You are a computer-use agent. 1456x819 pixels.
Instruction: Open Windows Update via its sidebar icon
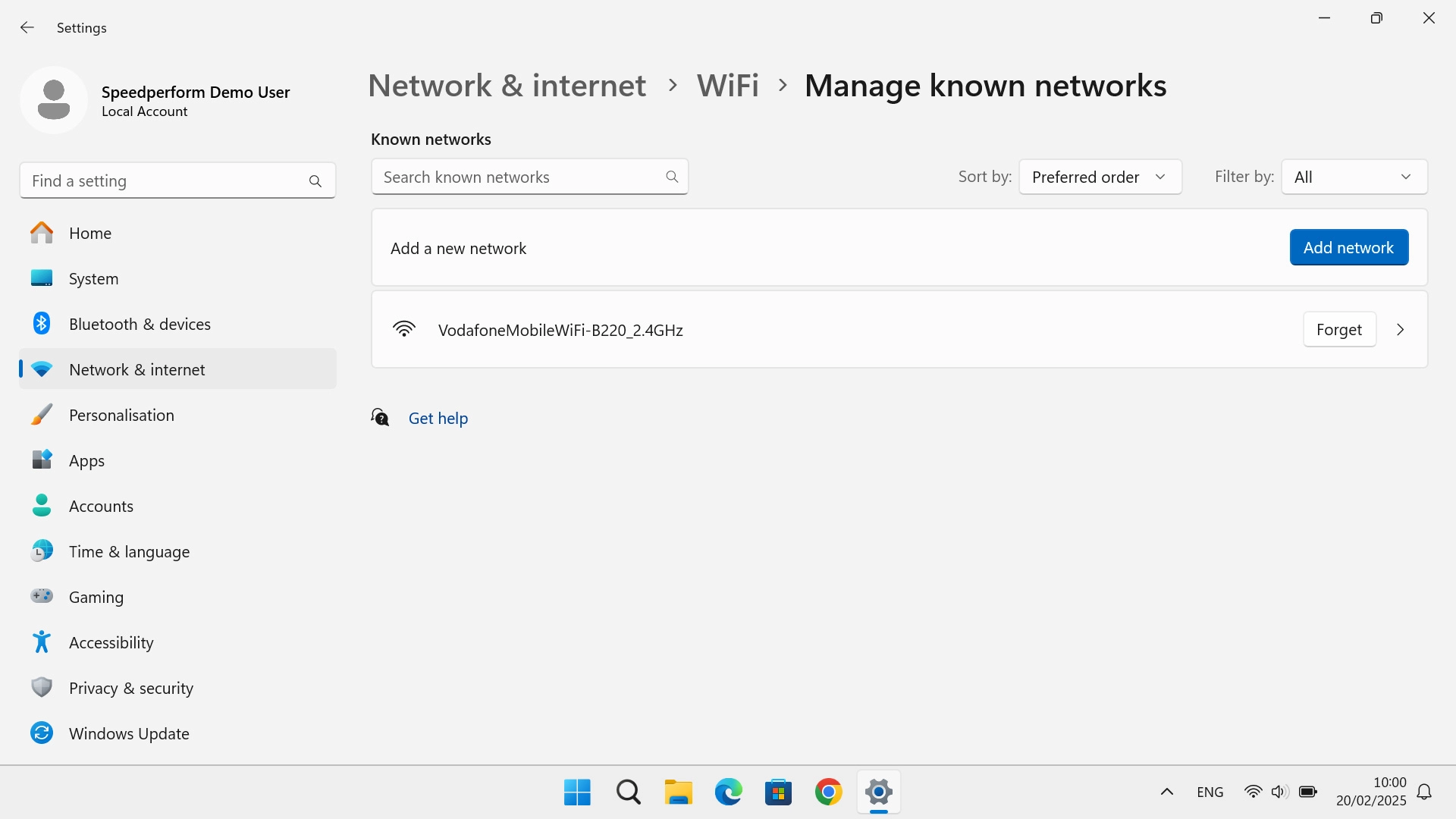[42, 733]
